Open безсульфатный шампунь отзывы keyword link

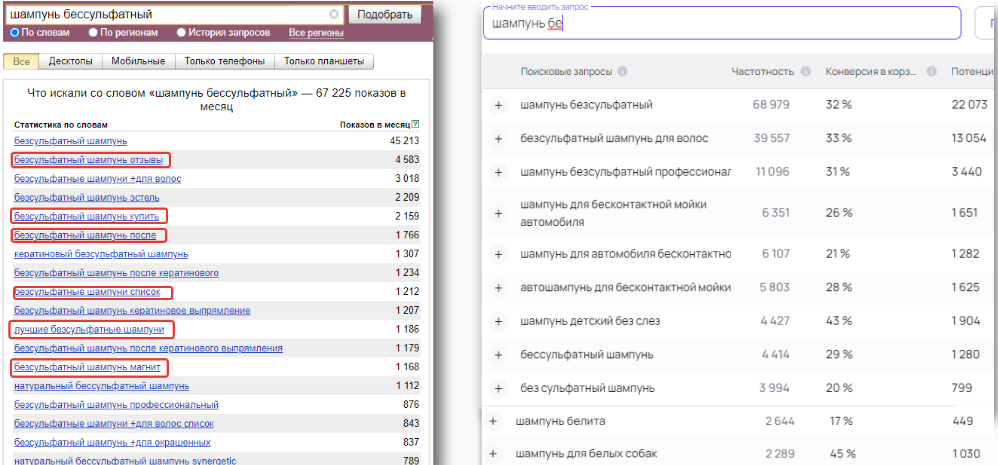click(x=89, y=159)
